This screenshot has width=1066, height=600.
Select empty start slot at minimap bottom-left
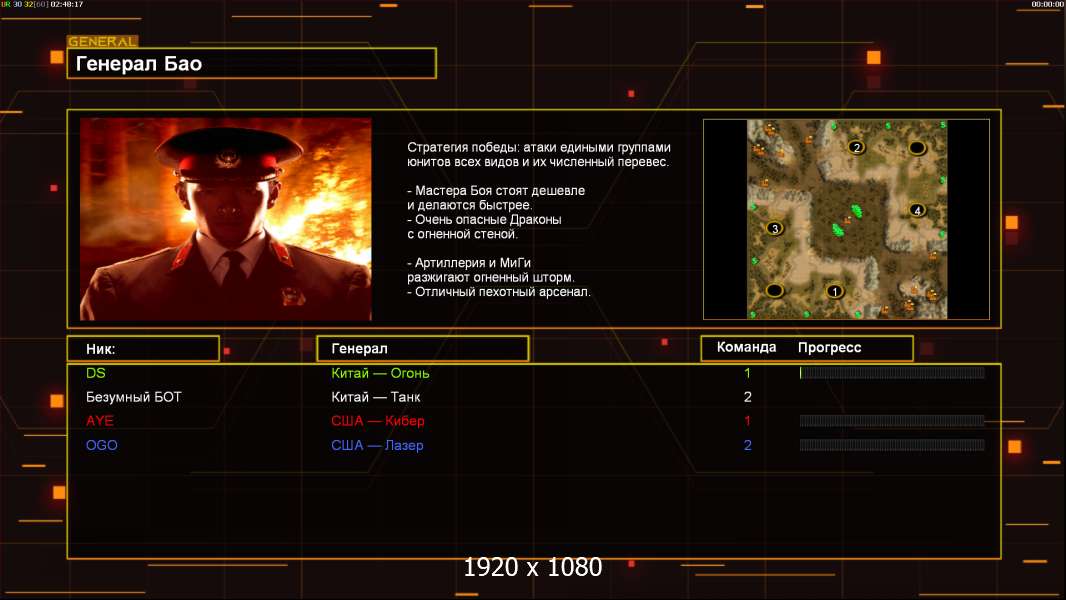[774, 291]
